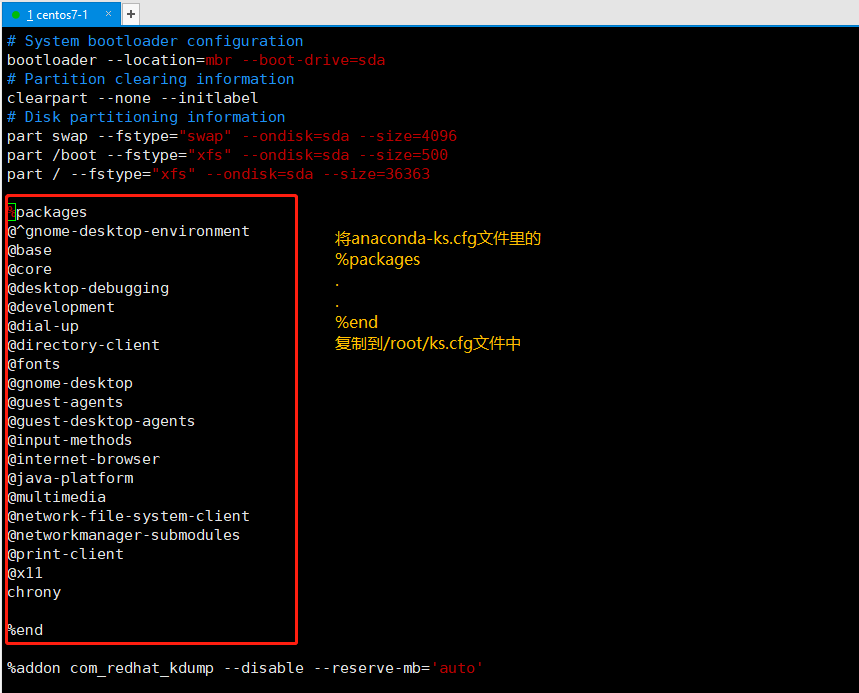Click the '# Partition clearing information' comment
Viewport: 859px width, 693px height.
tap(151, 79)
